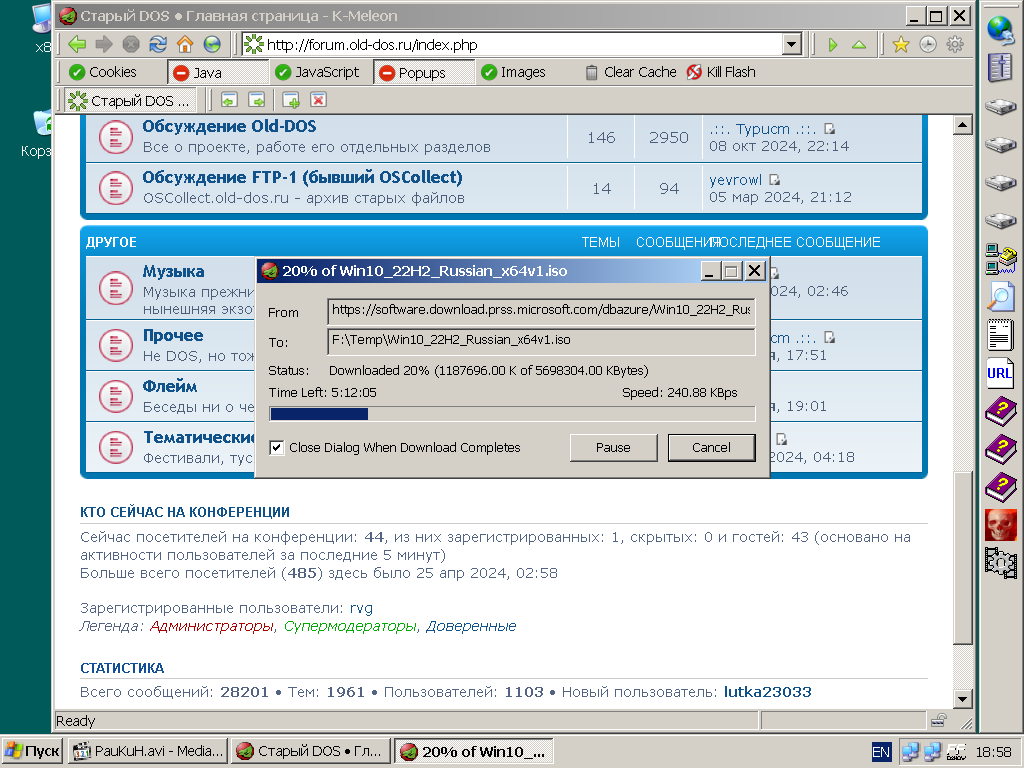The width and height of the screenshot is (1024, 768).
Task: Open Доверенные legend link
Action: pos(471,626)
